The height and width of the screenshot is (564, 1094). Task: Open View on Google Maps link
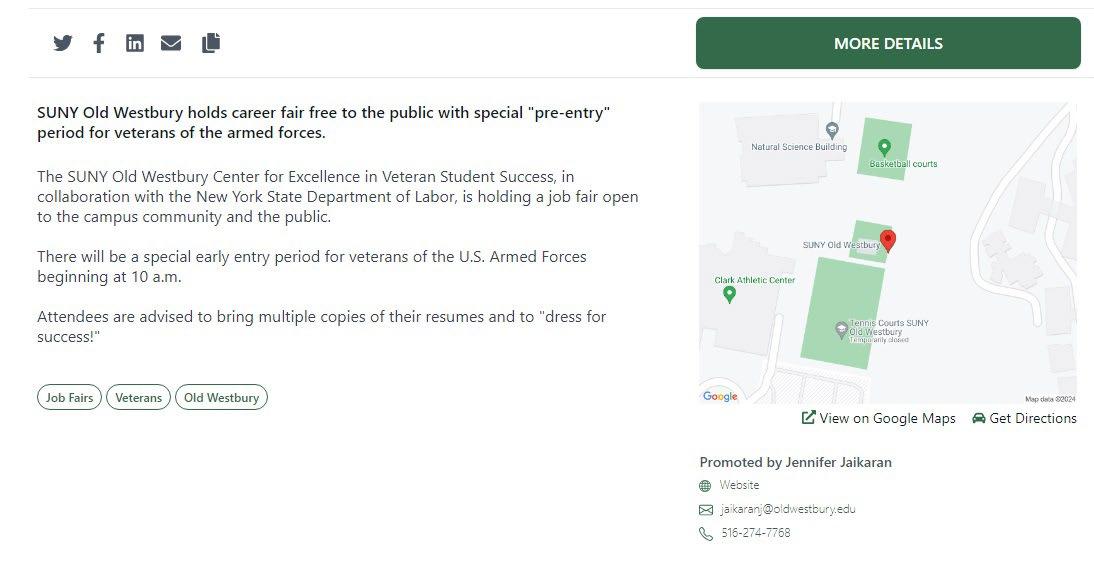(x=878, y=418)
